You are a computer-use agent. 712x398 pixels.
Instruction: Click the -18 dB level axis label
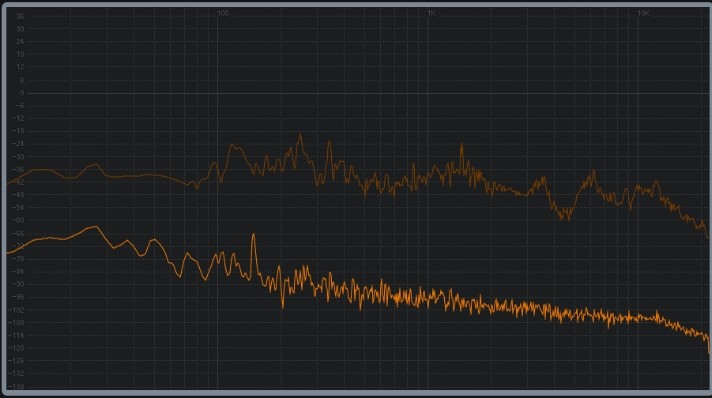point(19,131)
